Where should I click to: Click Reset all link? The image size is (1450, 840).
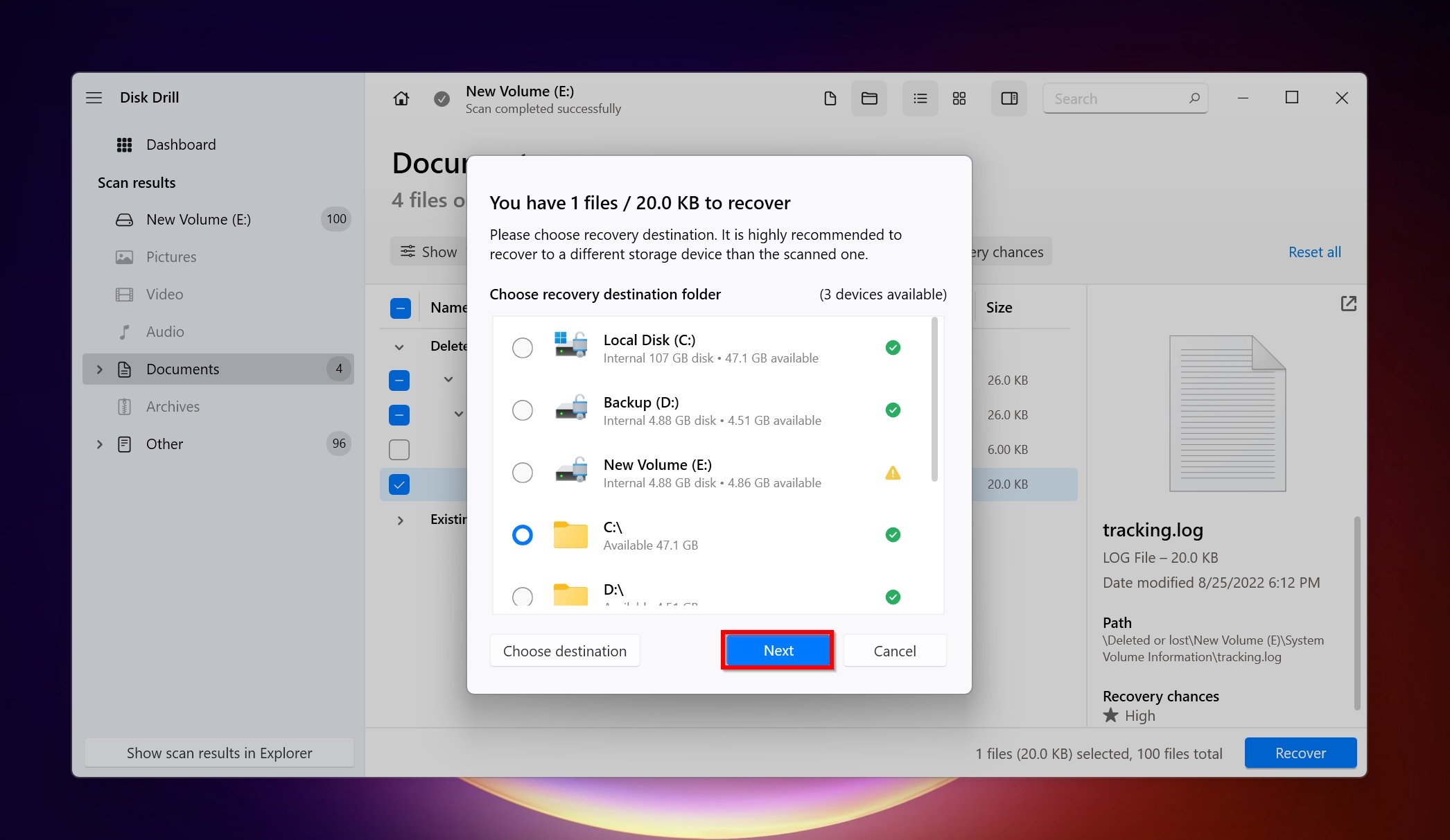[1314, 252]
